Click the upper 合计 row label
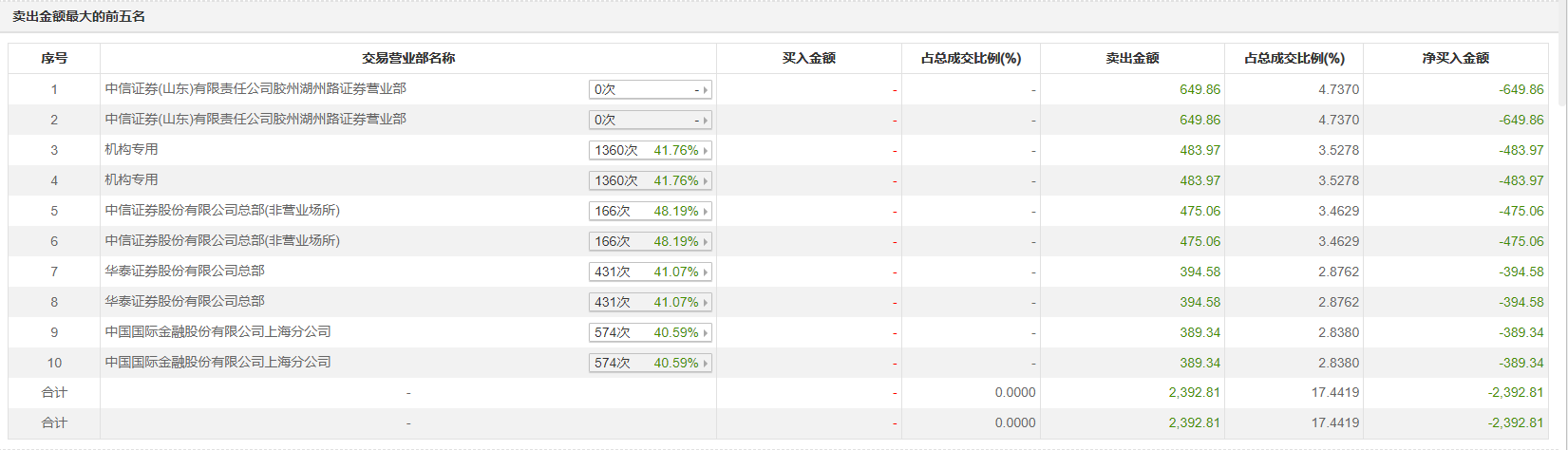The width and height of the screenshot is (1568, 450). tap(54, 392)
